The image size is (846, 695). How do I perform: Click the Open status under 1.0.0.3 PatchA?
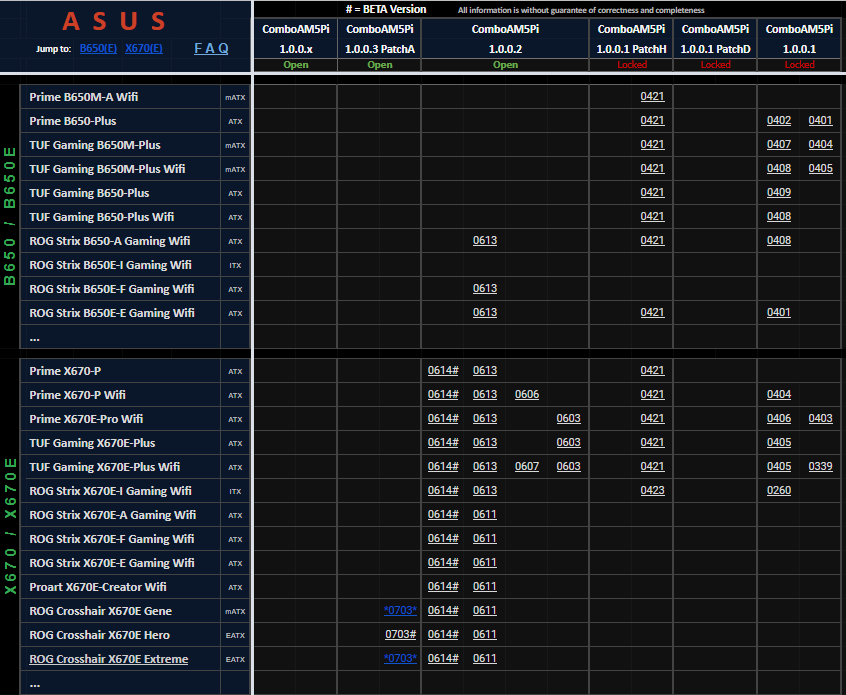point(380,65)
